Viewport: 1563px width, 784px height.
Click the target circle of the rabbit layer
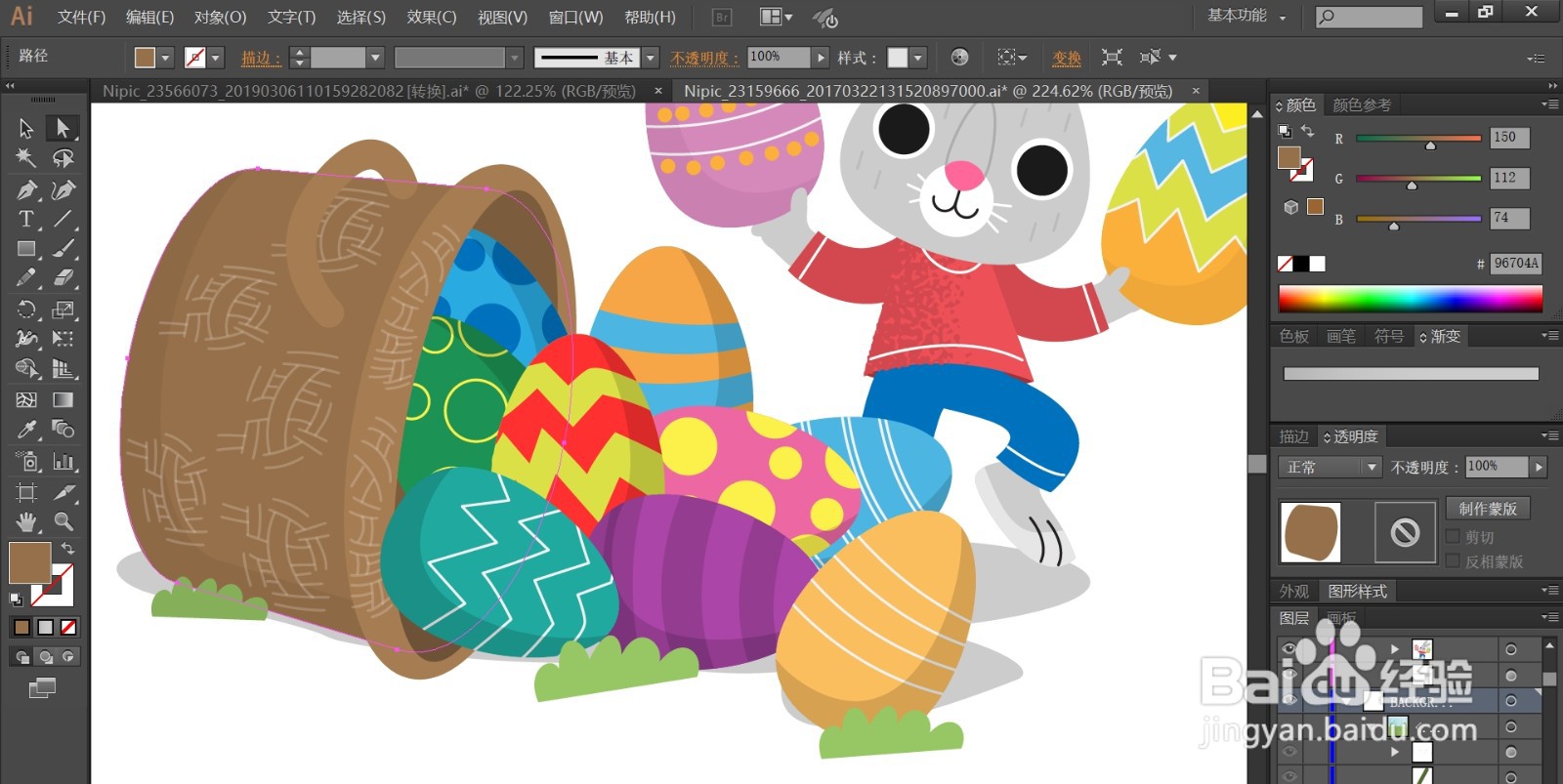pyautogui.click(x=1511, y=649)
